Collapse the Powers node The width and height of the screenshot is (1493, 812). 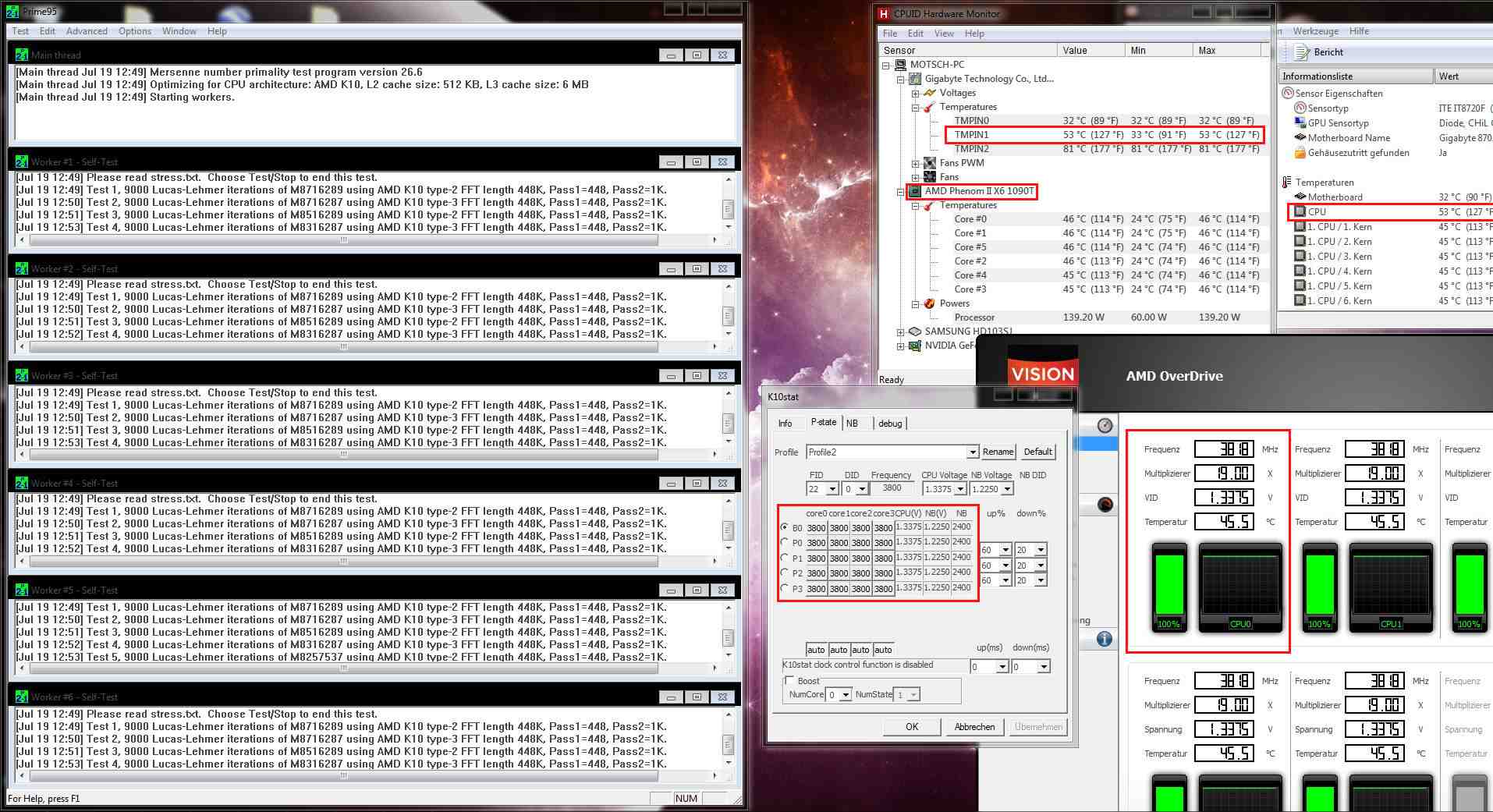915,304
